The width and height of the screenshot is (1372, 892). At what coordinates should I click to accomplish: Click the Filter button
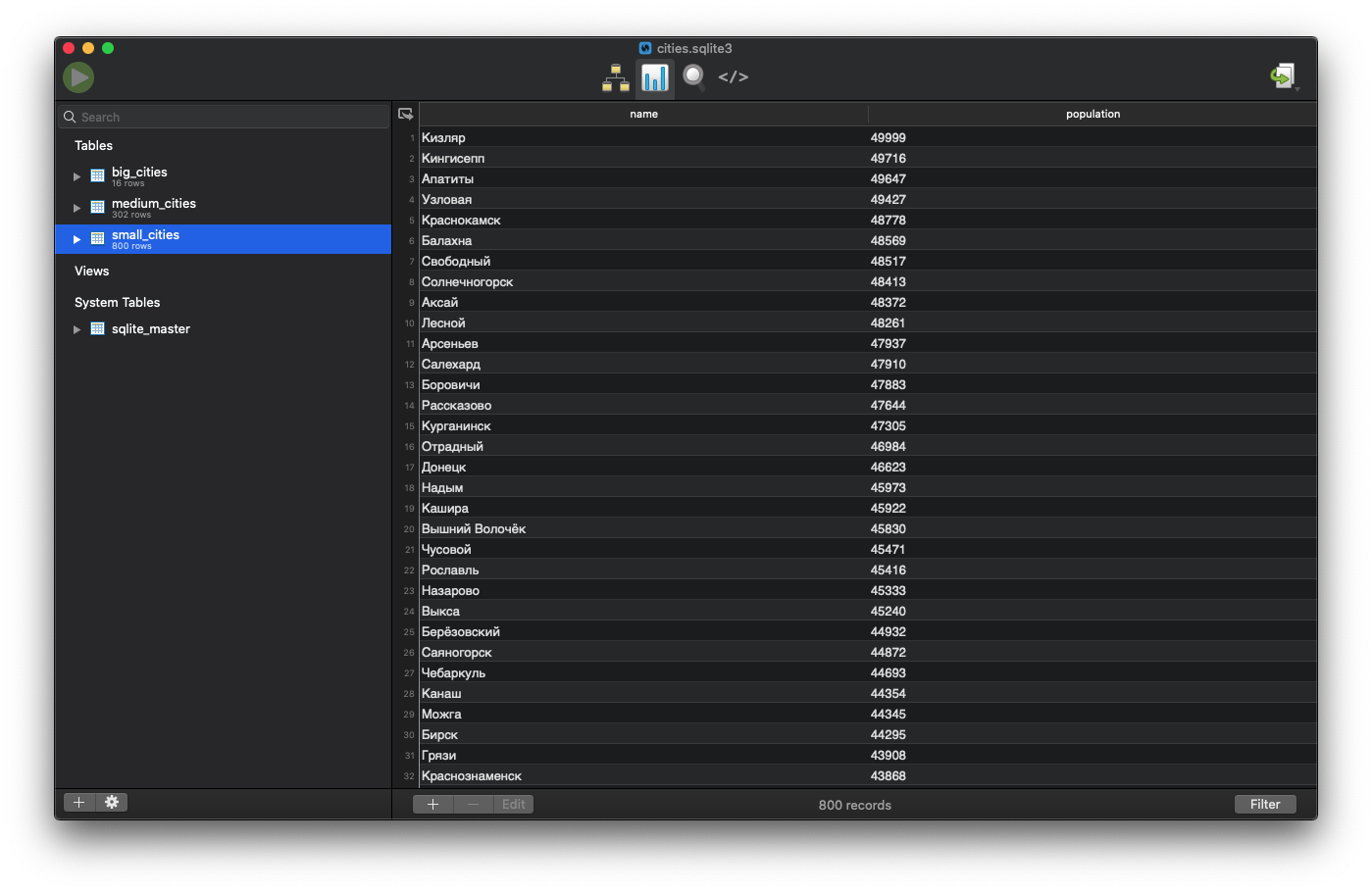point(1265,805)
